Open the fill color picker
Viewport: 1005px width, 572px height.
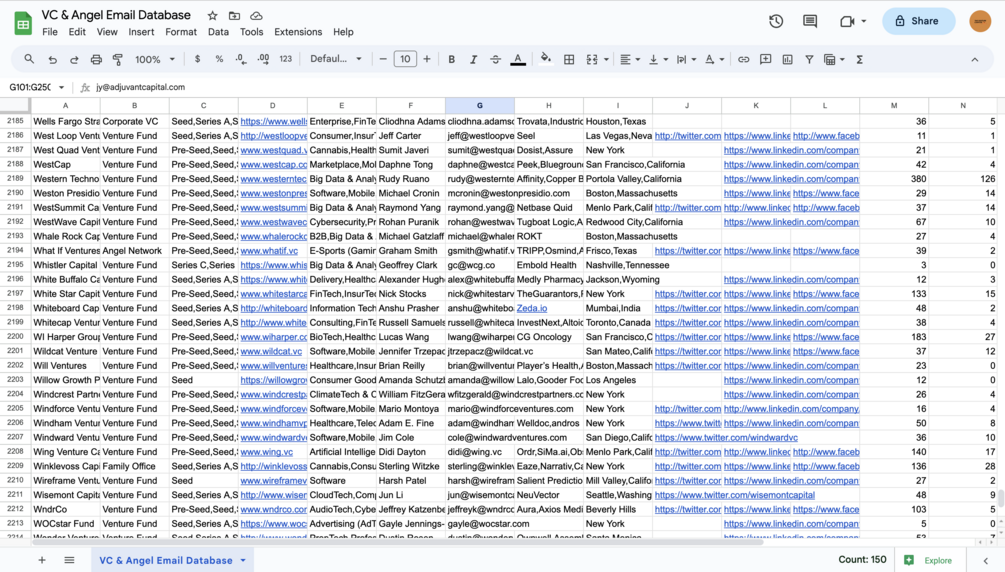pyautogui.click(x=545, y=59)
